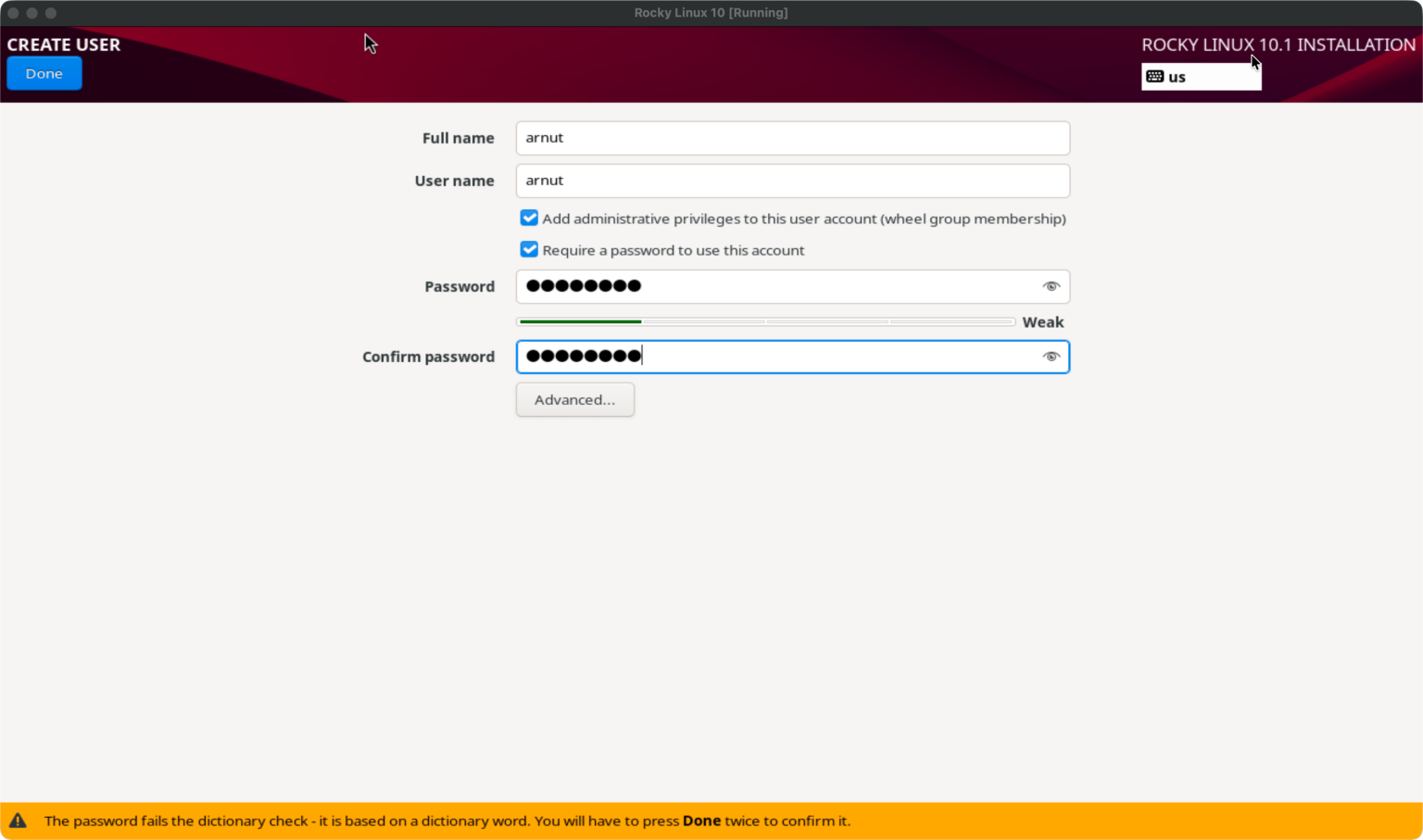The height and width of the screenshot is (840, 1423).
Task: Focus the Full name input field
Action: (792, 138)
